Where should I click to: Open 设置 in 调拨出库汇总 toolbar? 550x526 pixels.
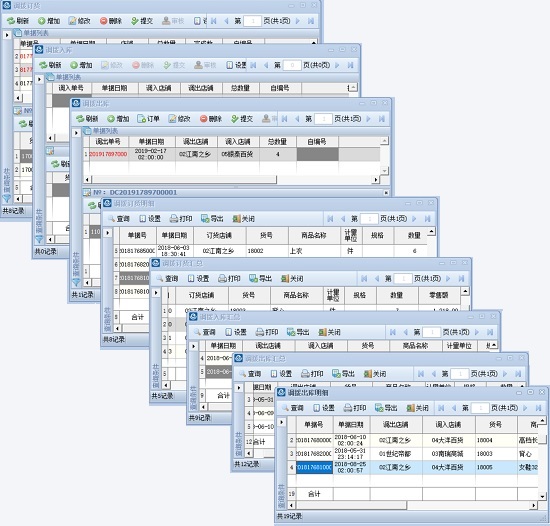coord(281,373)
